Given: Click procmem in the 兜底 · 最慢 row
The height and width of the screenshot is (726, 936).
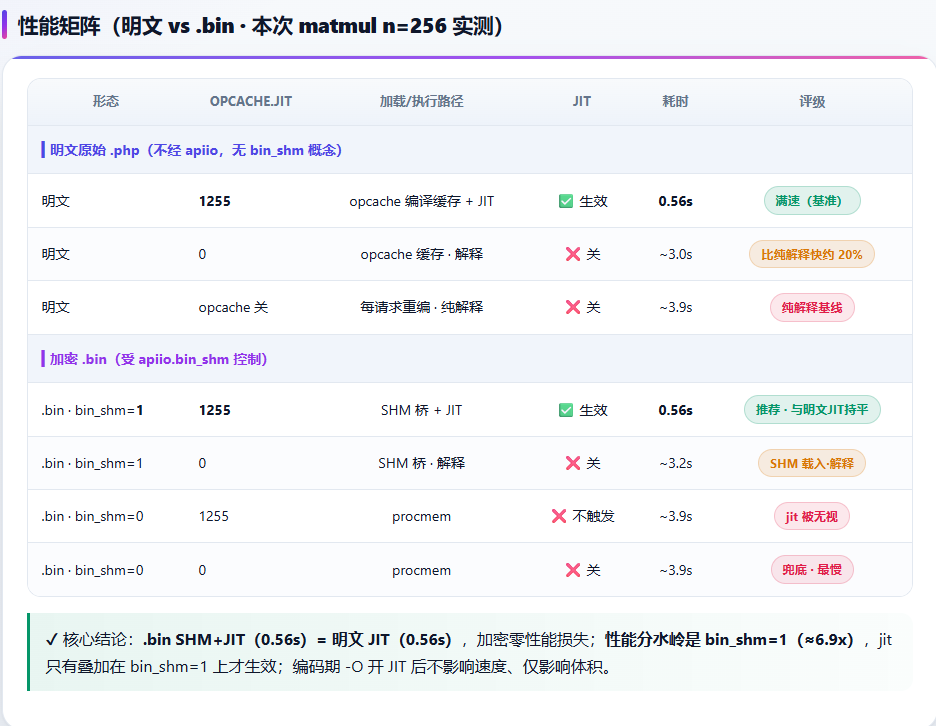Looking at the screenshot, I should (x=421, y=571).
